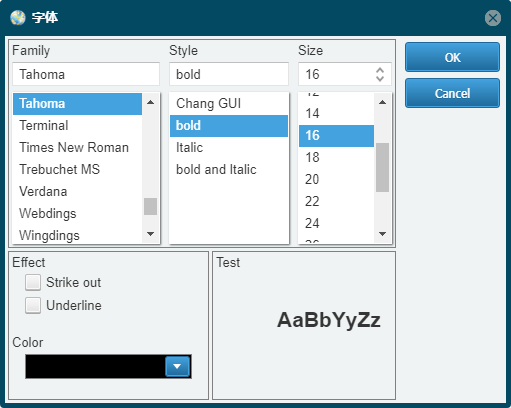Decrease size with spinner down arrow
This screenshot has width=511, height=408.
(380, 79)
